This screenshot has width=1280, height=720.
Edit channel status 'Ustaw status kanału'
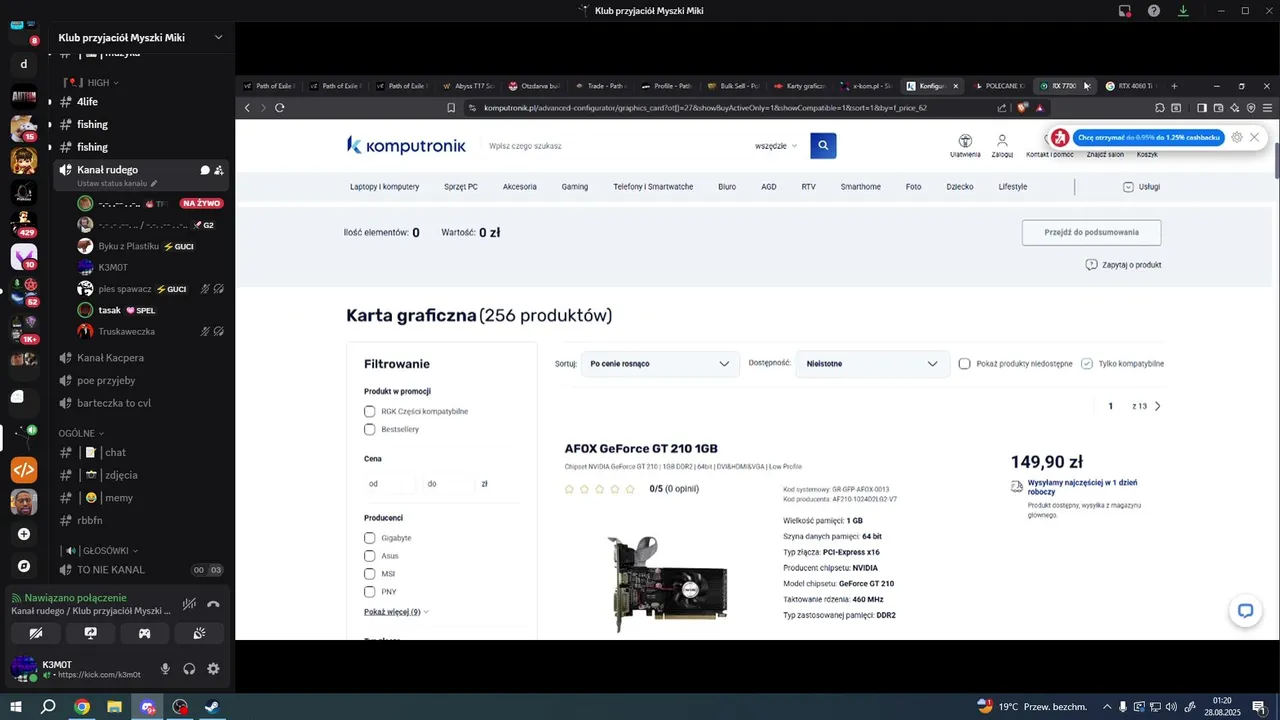point(117,184)
